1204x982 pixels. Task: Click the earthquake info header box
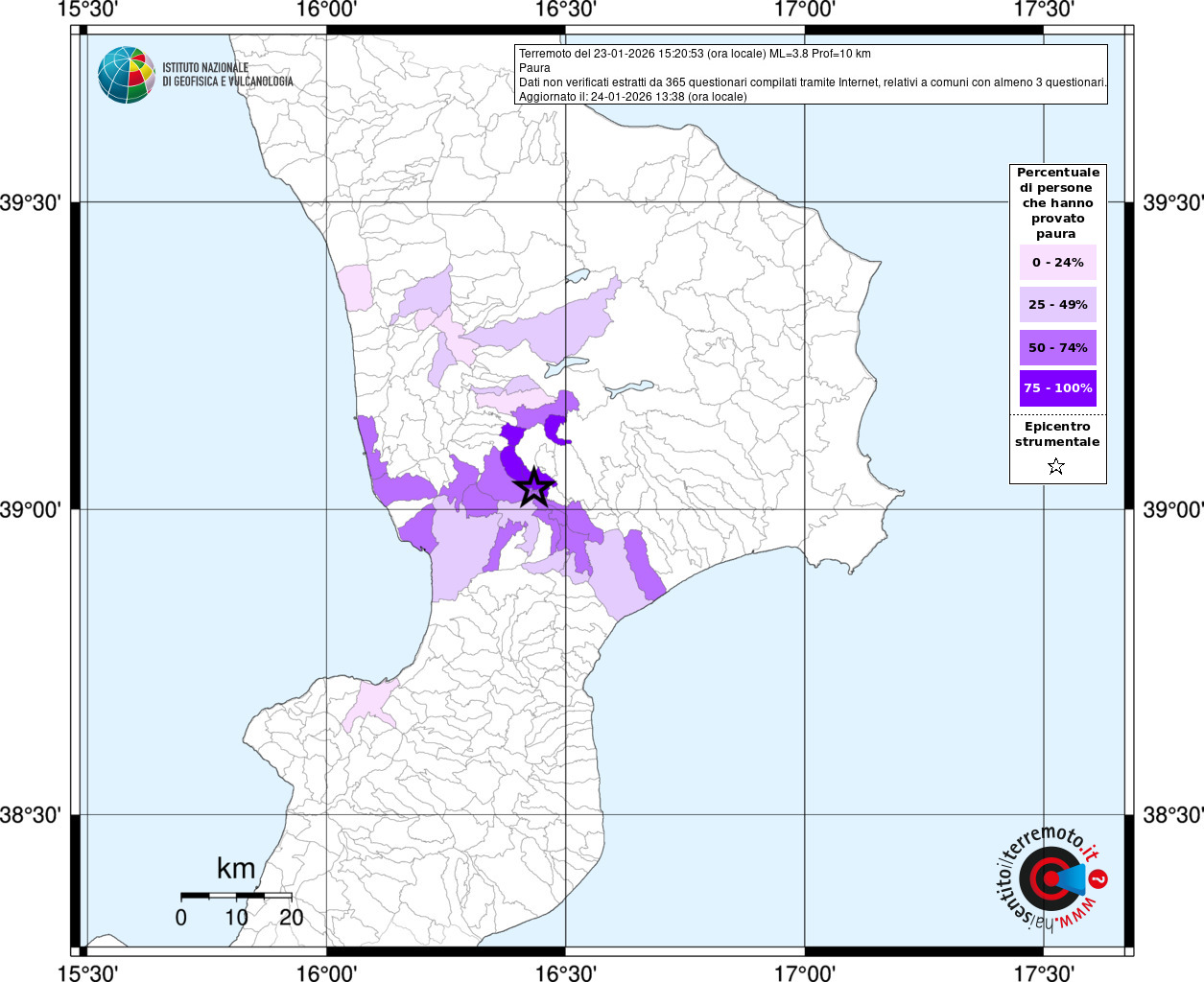coord(812,75)
